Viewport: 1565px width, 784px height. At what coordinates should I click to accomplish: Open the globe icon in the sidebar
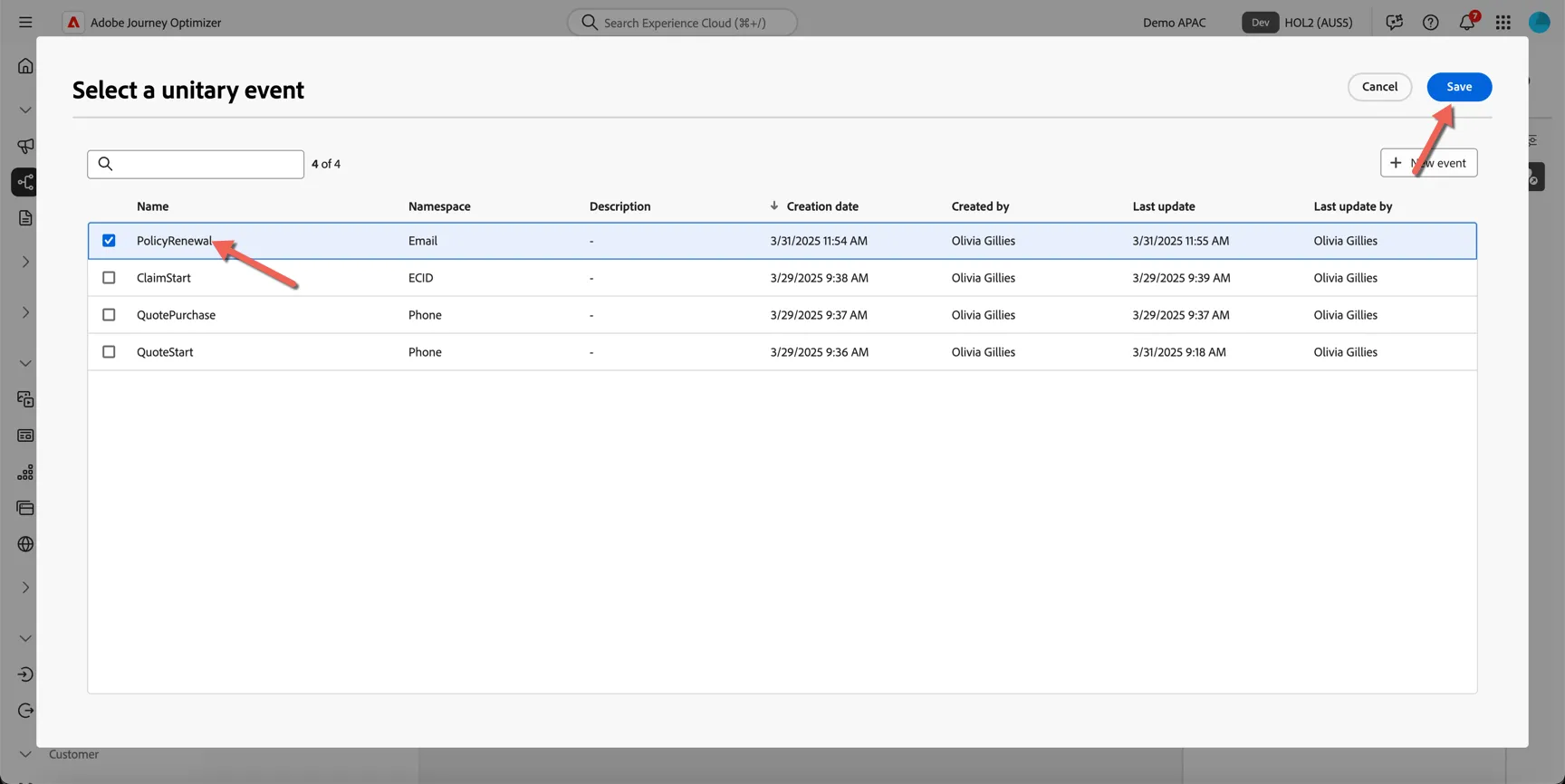click(25, 544)
